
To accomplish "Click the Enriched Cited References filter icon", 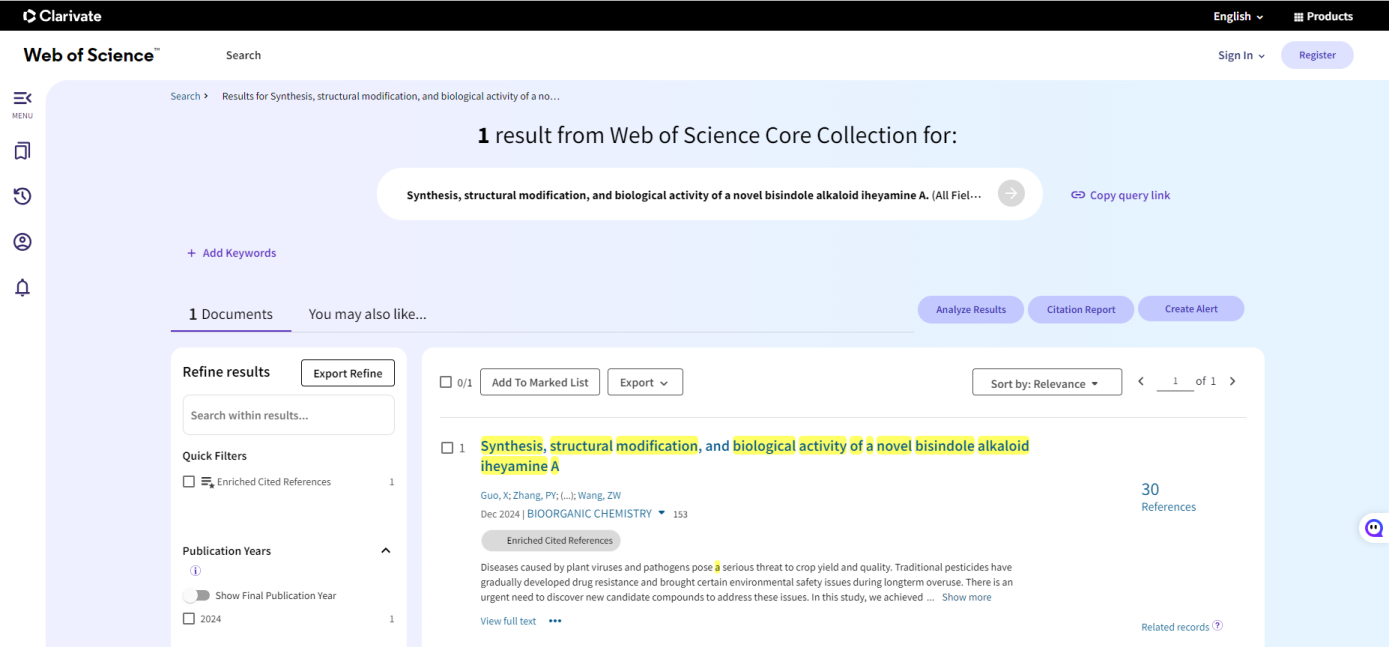I will pos(208,482).
